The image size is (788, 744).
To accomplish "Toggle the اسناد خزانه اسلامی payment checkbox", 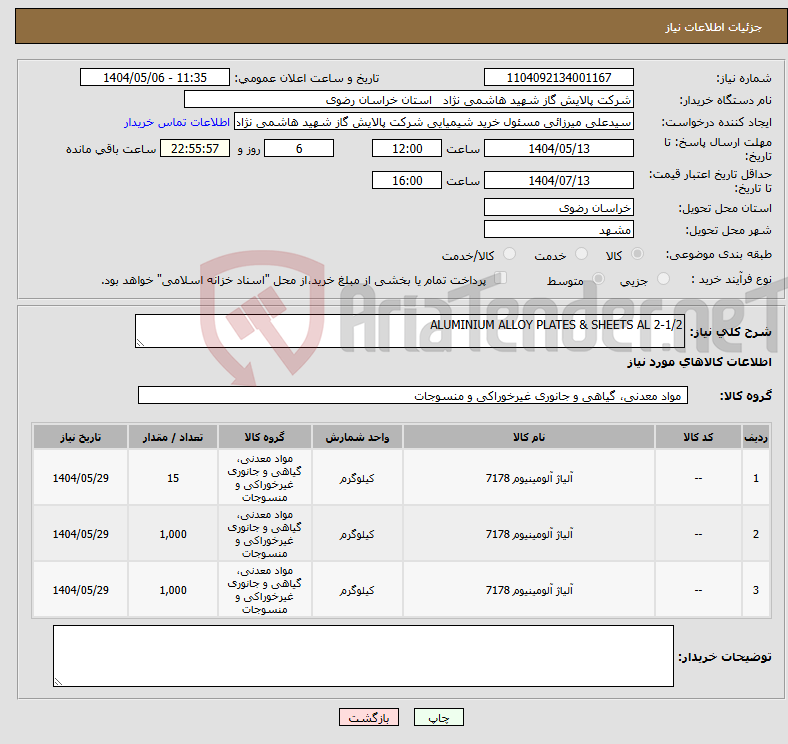I will [x=501, y=277].
